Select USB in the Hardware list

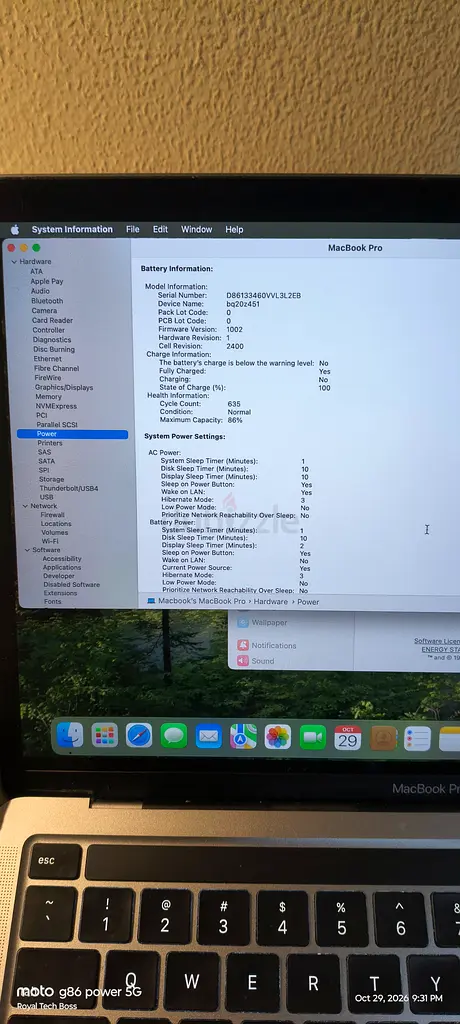[46, 497]
